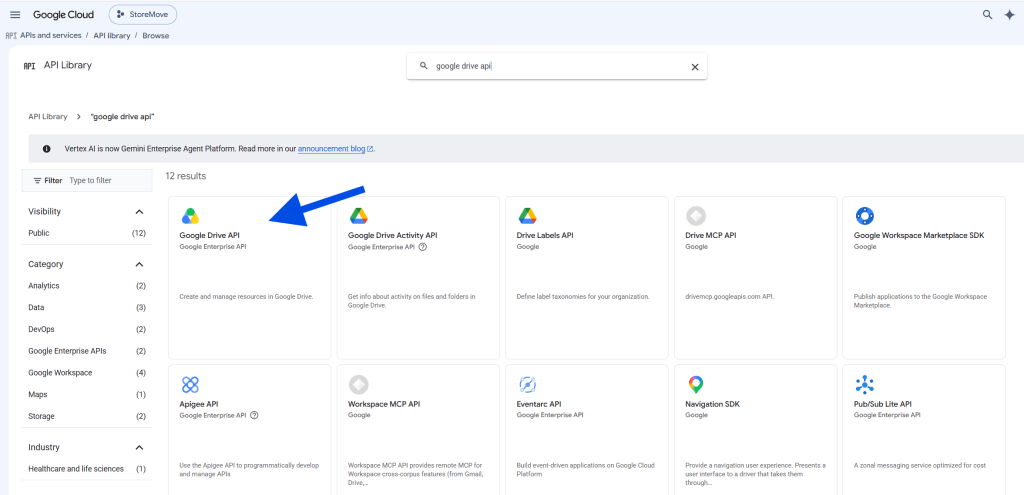The width and height of the screenshot is (1024, 495).
Task: Click the Google Drive Activity API icon
Action: tap(359, 216)
